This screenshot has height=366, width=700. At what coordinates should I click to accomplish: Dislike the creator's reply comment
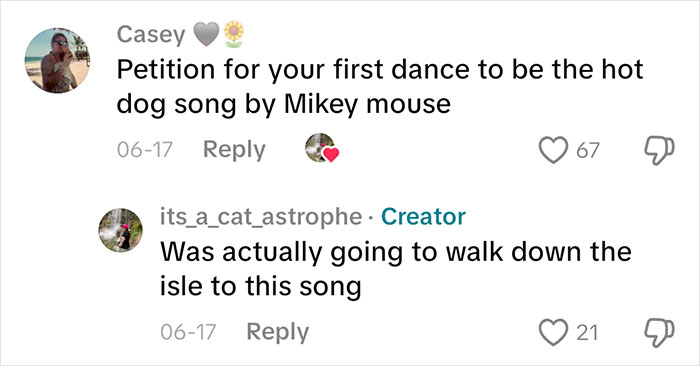(659, 333)
